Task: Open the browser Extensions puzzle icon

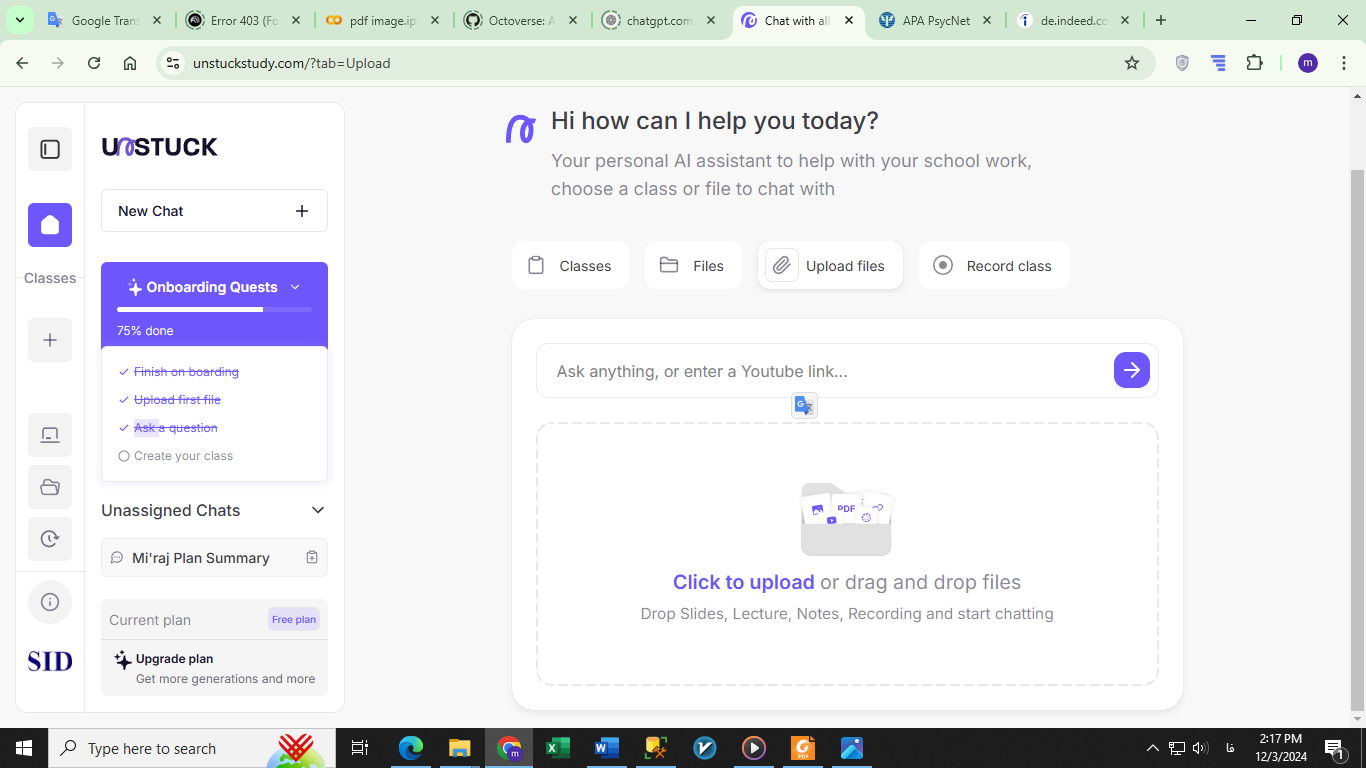Action: click(x=1255, y=63)
